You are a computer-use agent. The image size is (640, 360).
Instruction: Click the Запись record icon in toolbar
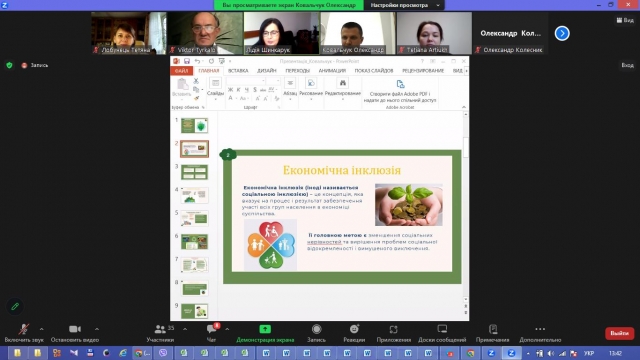click(316, 329)
